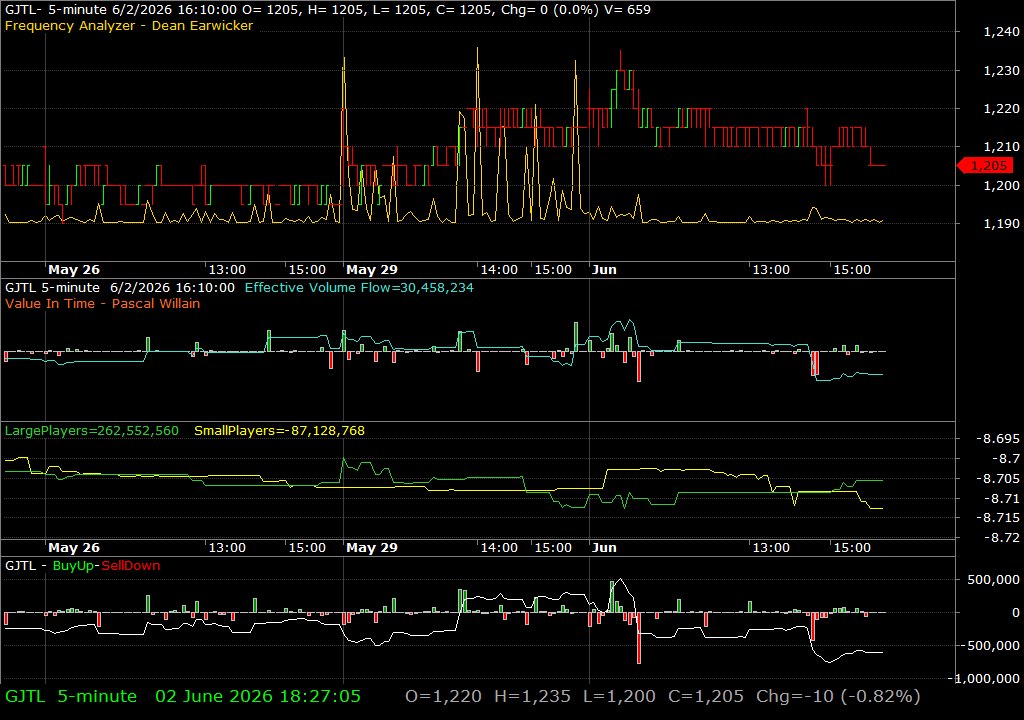Screen dimensions: 1024x720
Task: Click the green BuyUp legend label
Action: pyautogui.click(x=73, y=566)
